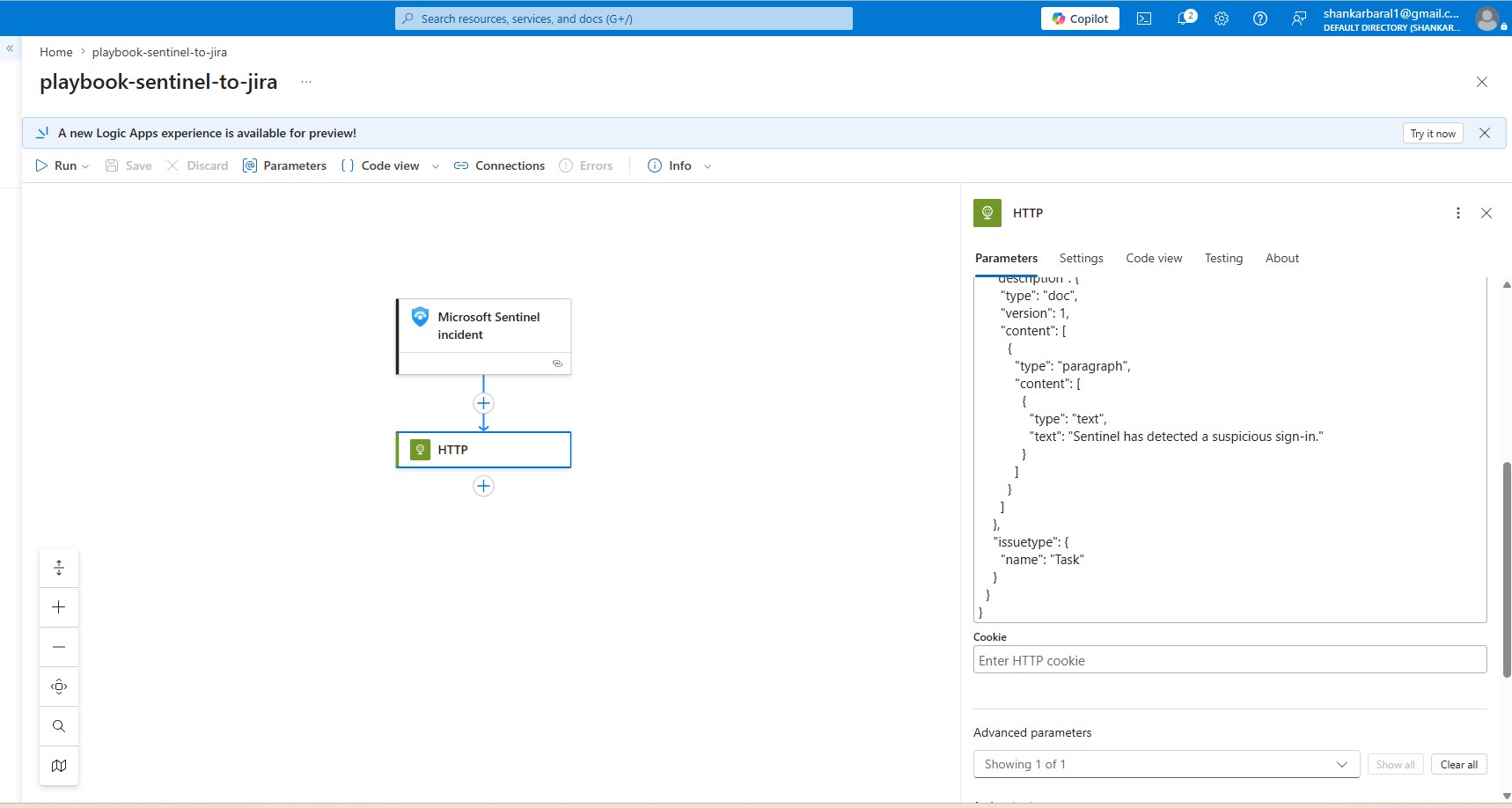1512x808 pixels.
Task: Open workflow Parameters from the toolbar
Action: coord(284,165)
